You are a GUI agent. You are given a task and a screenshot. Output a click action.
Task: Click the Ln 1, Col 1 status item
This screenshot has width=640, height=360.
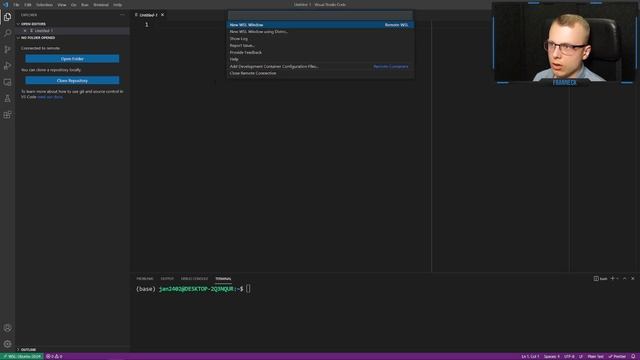click(x=530, y=356)
